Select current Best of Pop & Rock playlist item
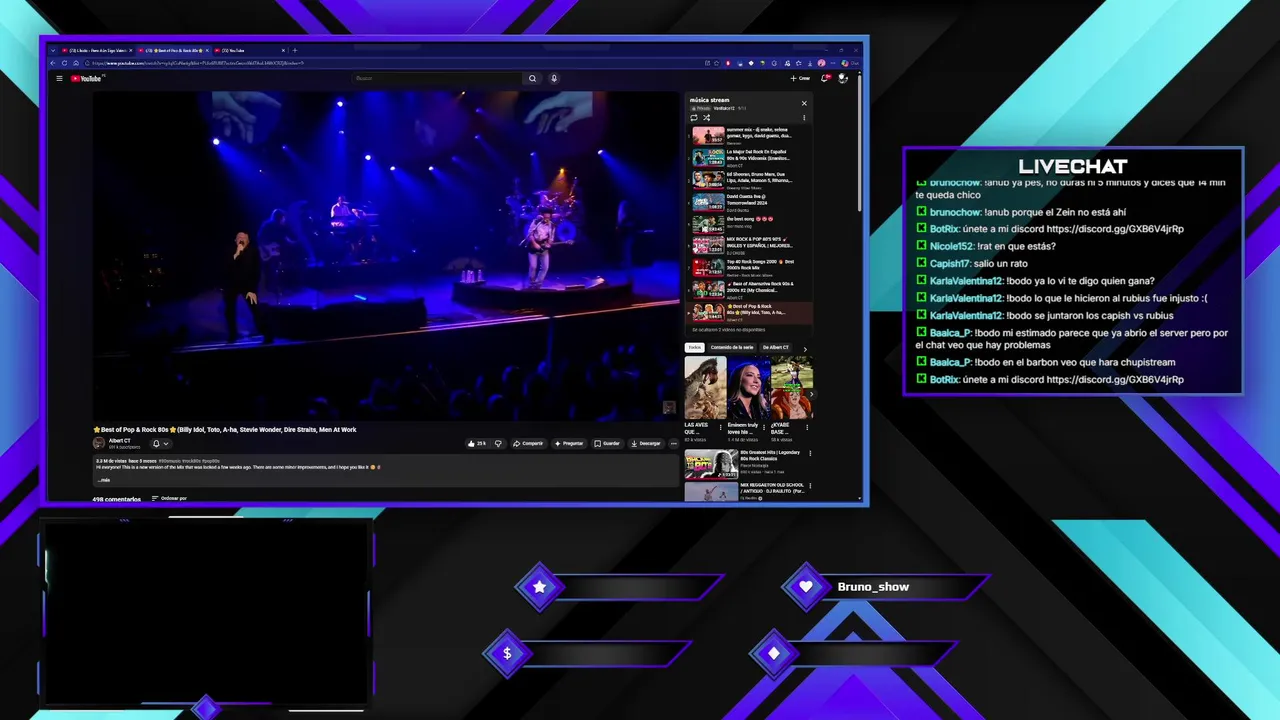 click(750, 311)
